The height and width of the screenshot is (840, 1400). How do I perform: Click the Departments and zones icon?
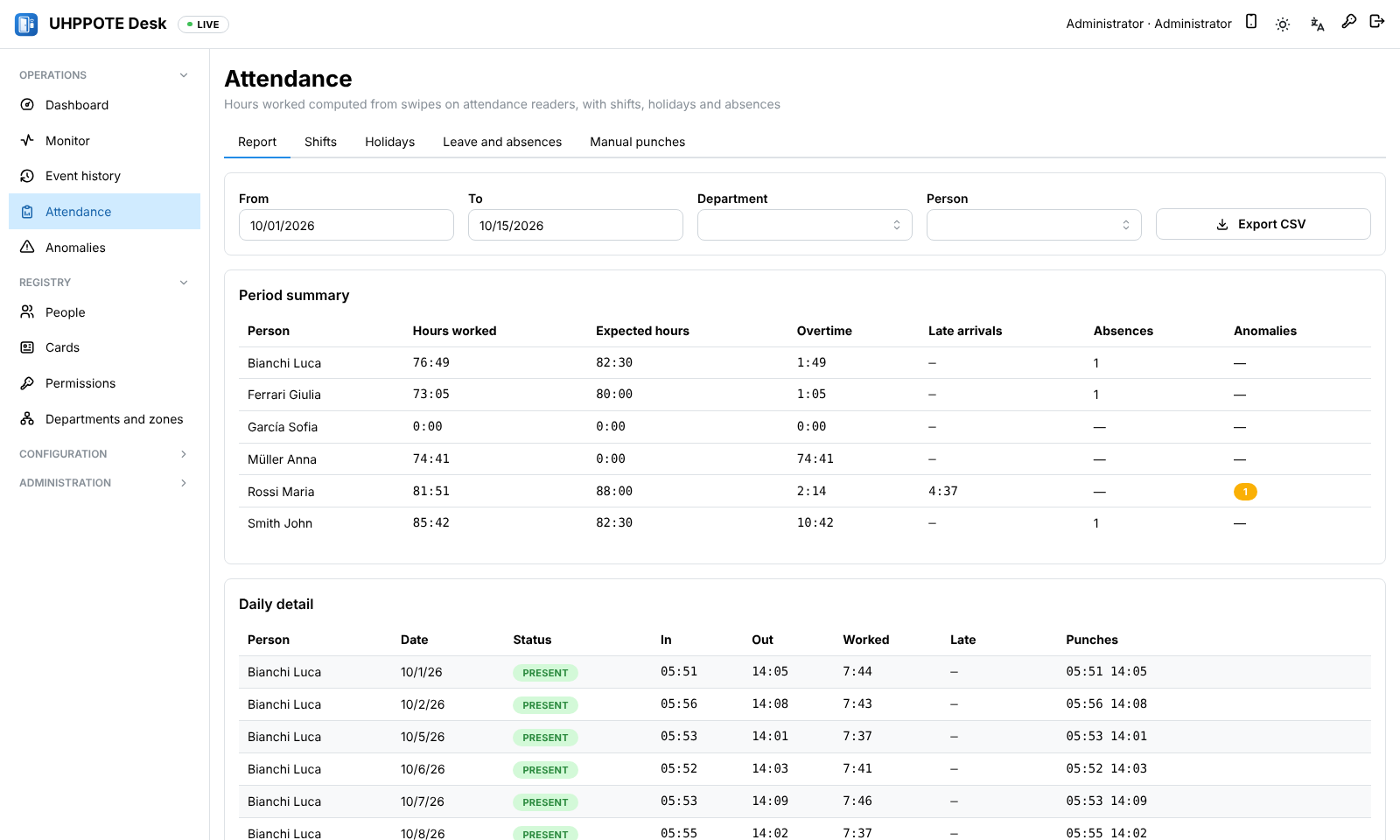coord(27,419)
